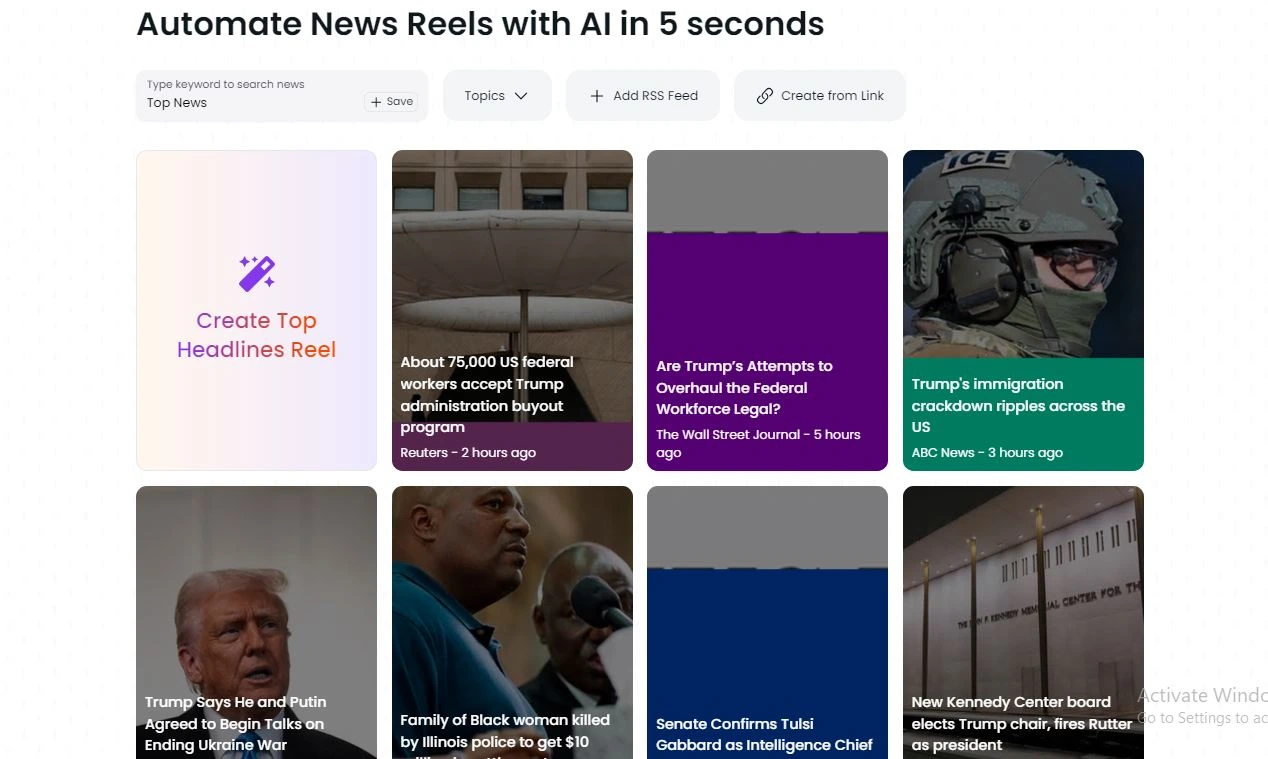Image resolution: width=1268 pixels, height=759 pixels.
Task: Create Top Headlines Reel card
Action: [256, 310]
